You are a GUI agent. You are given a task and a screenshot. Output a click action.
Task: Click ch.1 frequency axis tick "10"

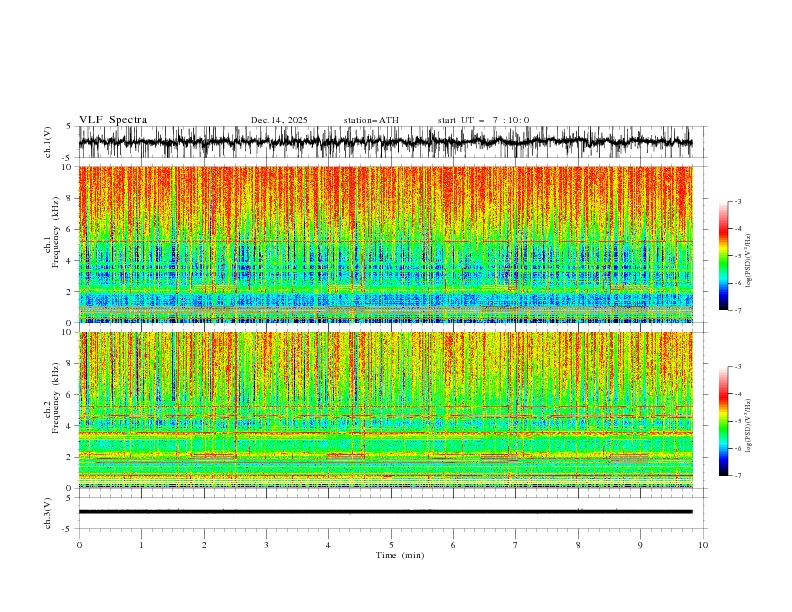(68, 167)
